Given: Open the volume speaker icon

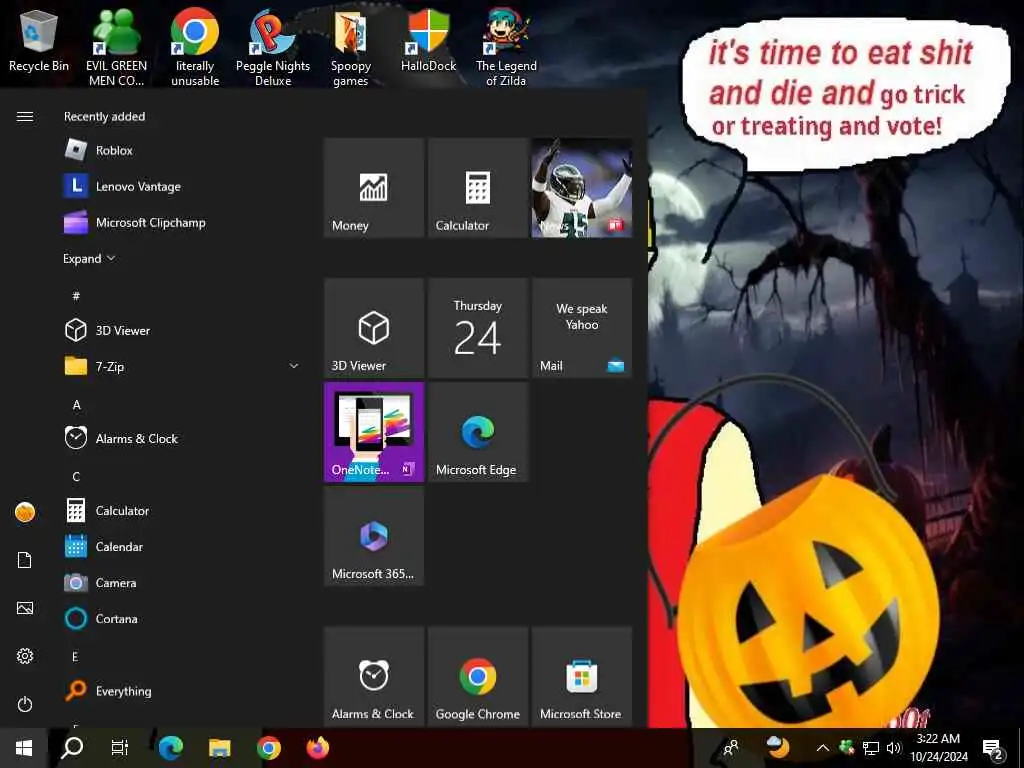Looking at the screenshot, I should (894, 748).
